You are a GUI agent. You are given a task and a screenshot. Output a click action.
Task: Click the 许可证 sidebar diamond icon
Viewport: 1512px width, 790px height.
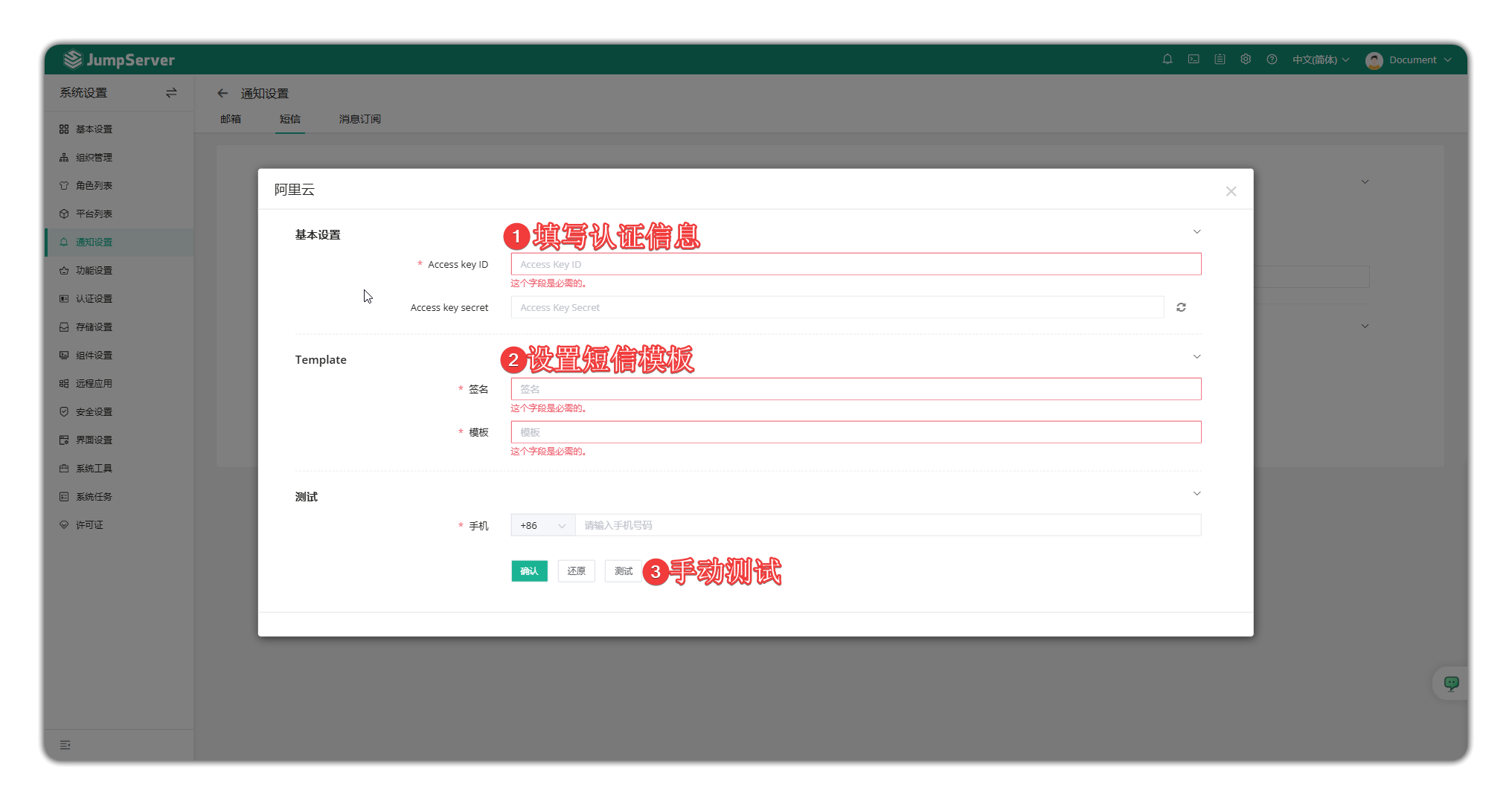coord(64,525)
